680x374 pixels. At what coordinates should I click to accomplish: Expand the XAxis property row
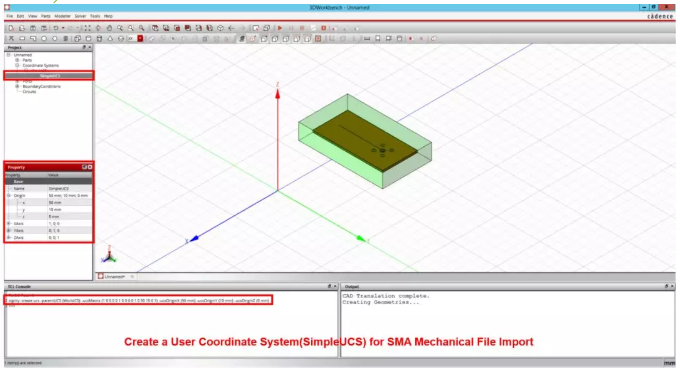point(9,223)
